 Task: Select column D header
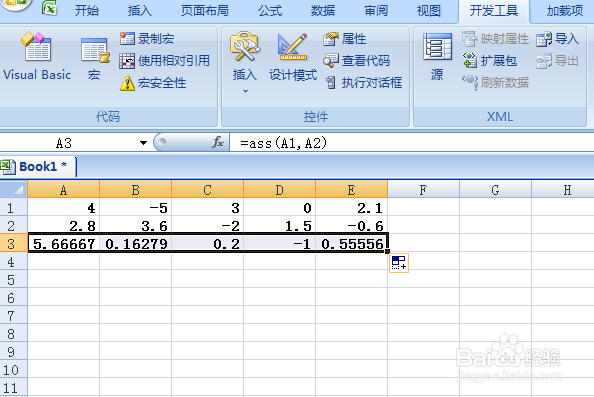[279, 189]
